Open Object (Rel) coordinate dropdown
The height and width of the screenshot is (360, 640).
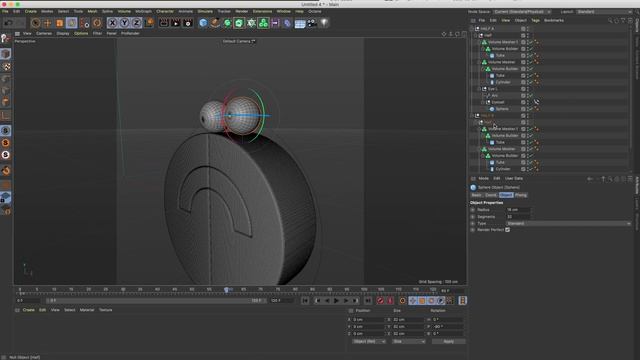tap(369, 341)
